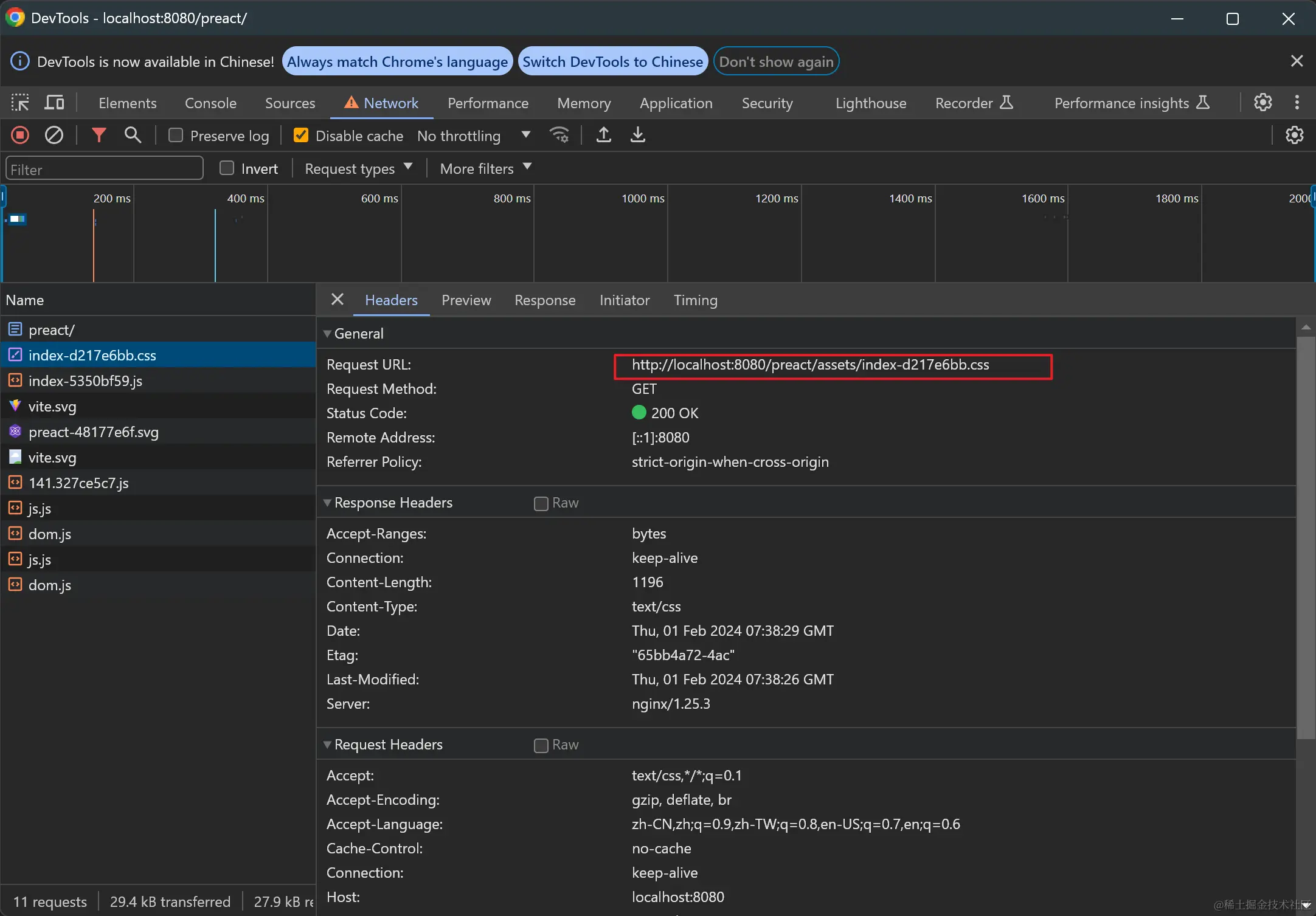Click the 11 requests status entry
Image resolution: width=1316 pixels, height=916 pixels.
coord(50,901)
